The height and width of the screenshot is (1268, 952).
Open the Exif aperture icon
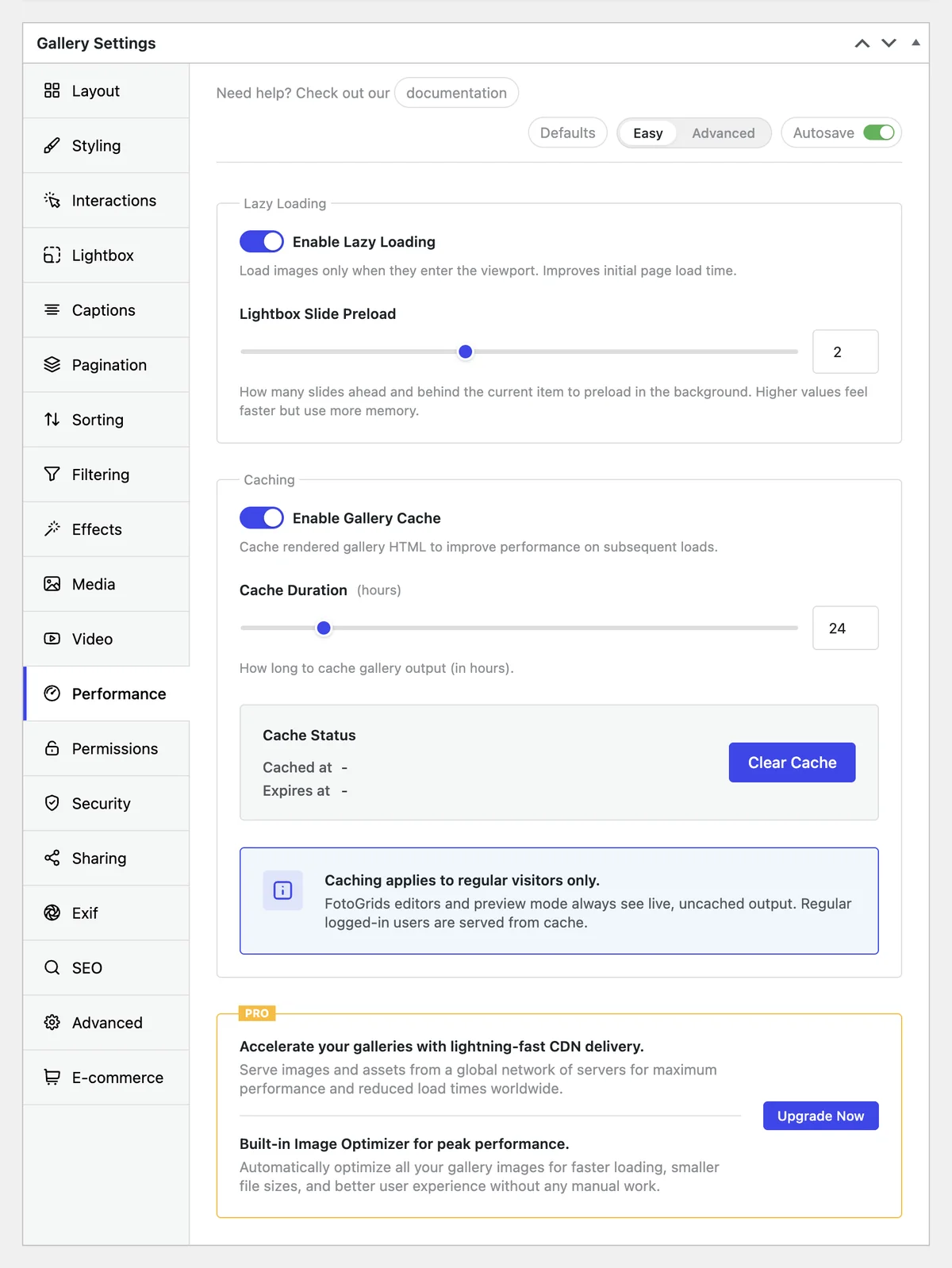click(x=52, y=913)
